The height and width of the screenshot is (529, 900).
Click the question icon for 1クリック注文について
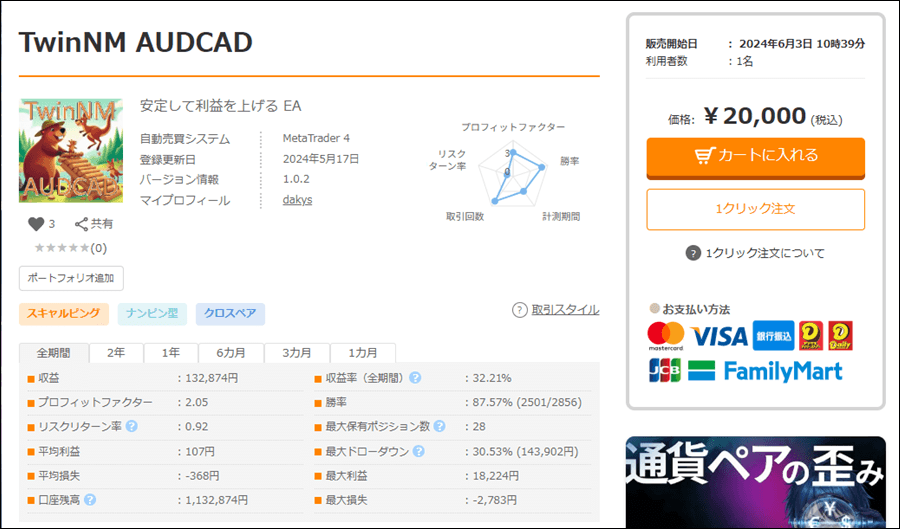pyautogui.click(x=693, y=253)
